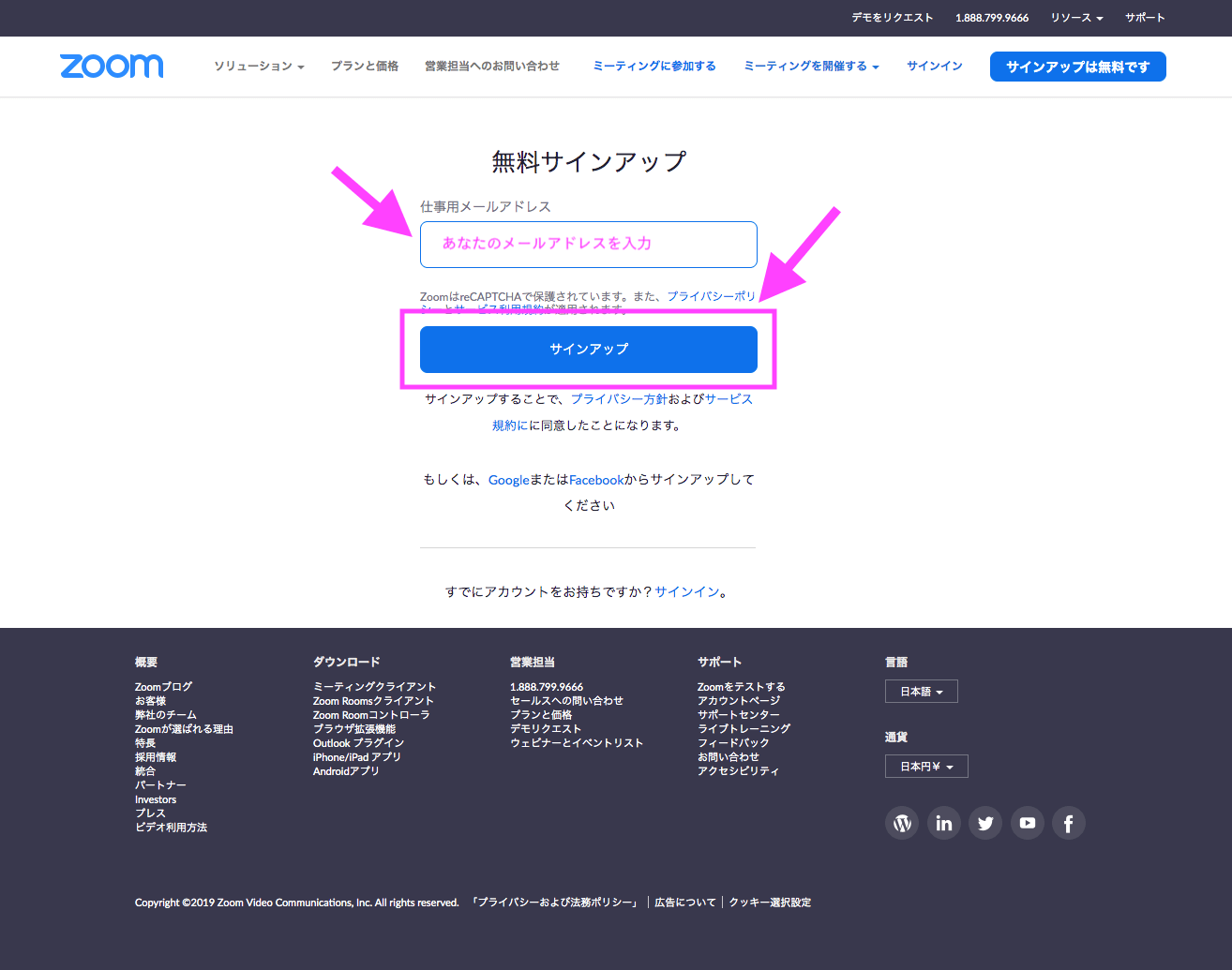1232x970 pixels.
Task: Open 営業担当へのお問い合わせ in navigation
Action: pyautogui.click(x=492, y=66)
